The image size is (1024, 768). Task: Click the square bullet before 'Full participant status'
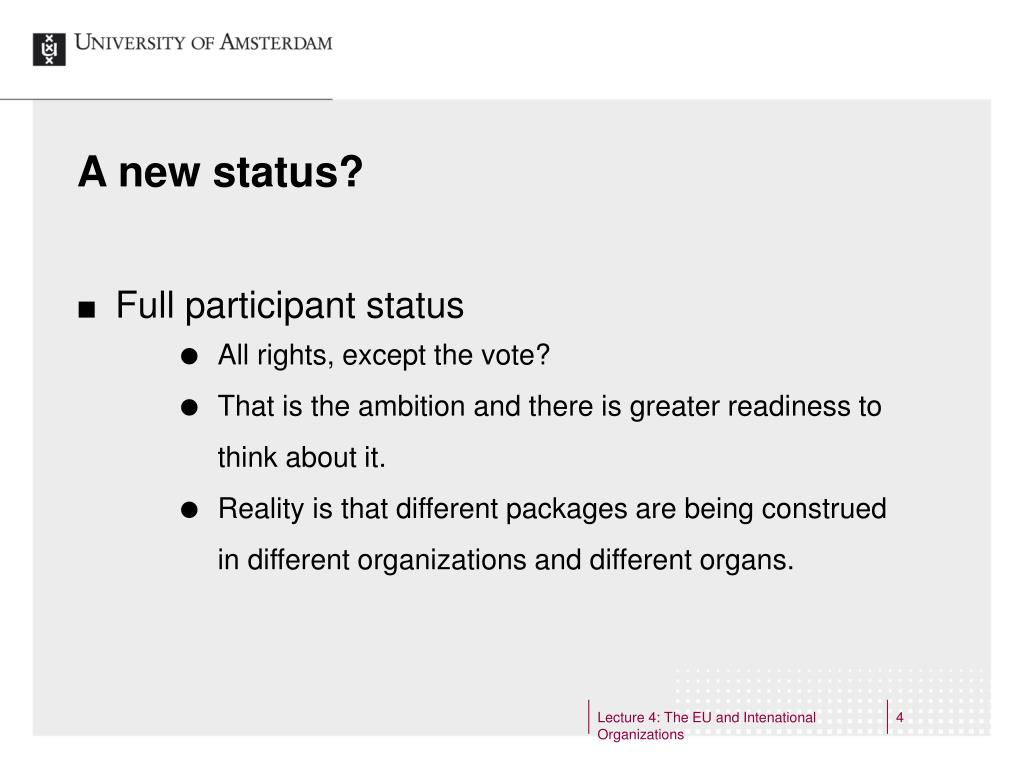[86, 309]
